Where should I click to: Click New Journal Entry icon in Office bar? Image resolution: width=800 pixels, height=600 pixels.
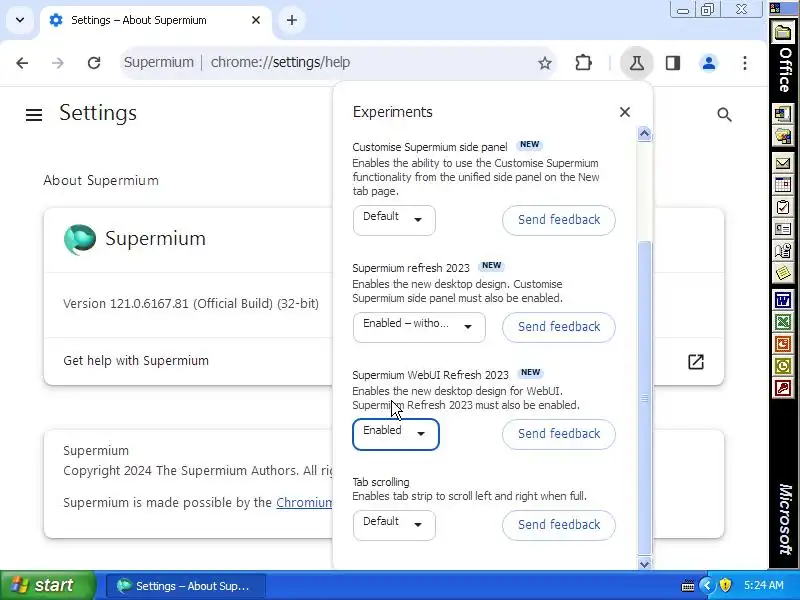coord(783,251)
